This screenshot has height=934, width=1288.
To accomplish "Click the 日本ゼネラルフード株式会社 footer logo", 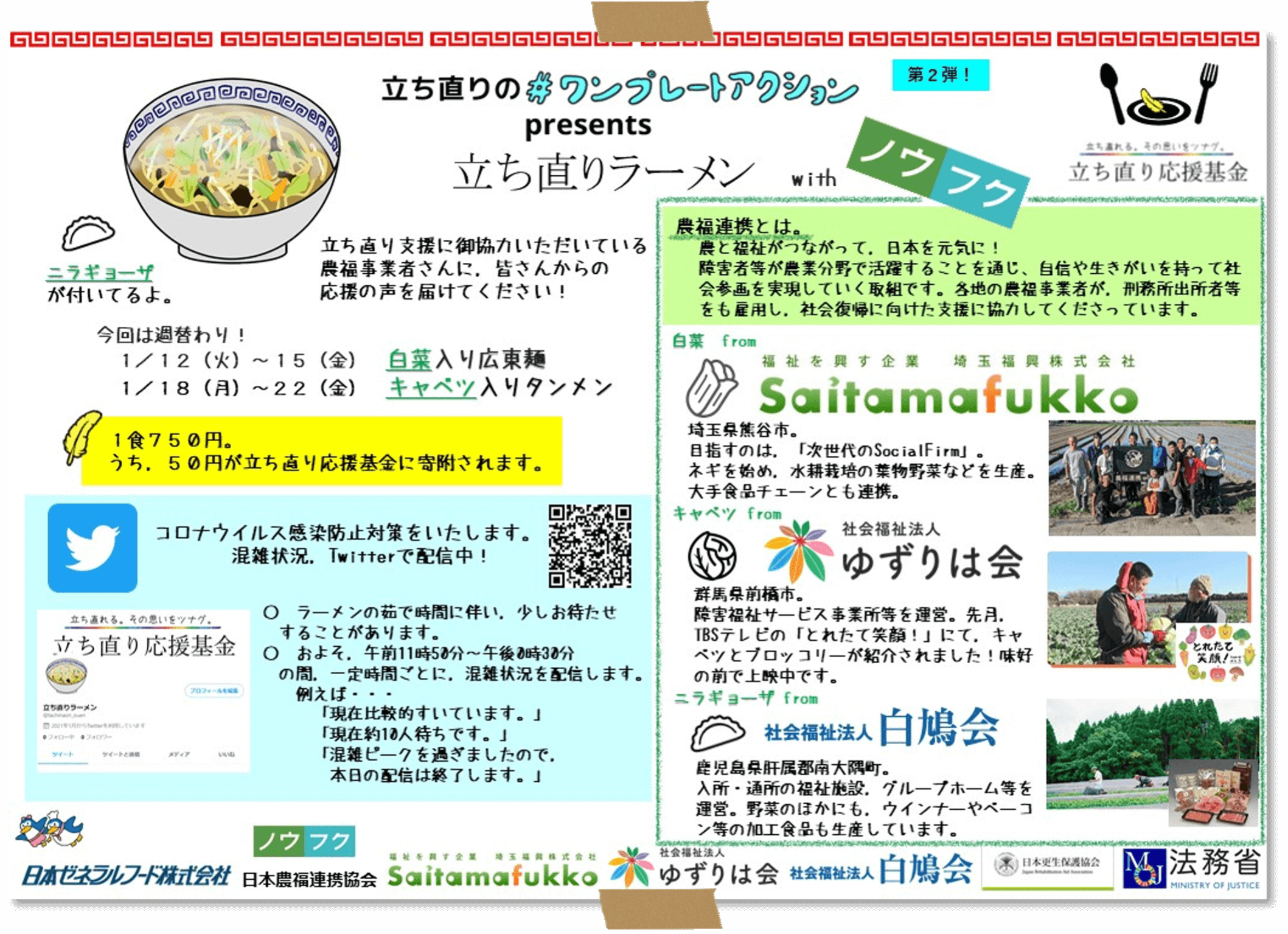I will click(x=126, y=875).
